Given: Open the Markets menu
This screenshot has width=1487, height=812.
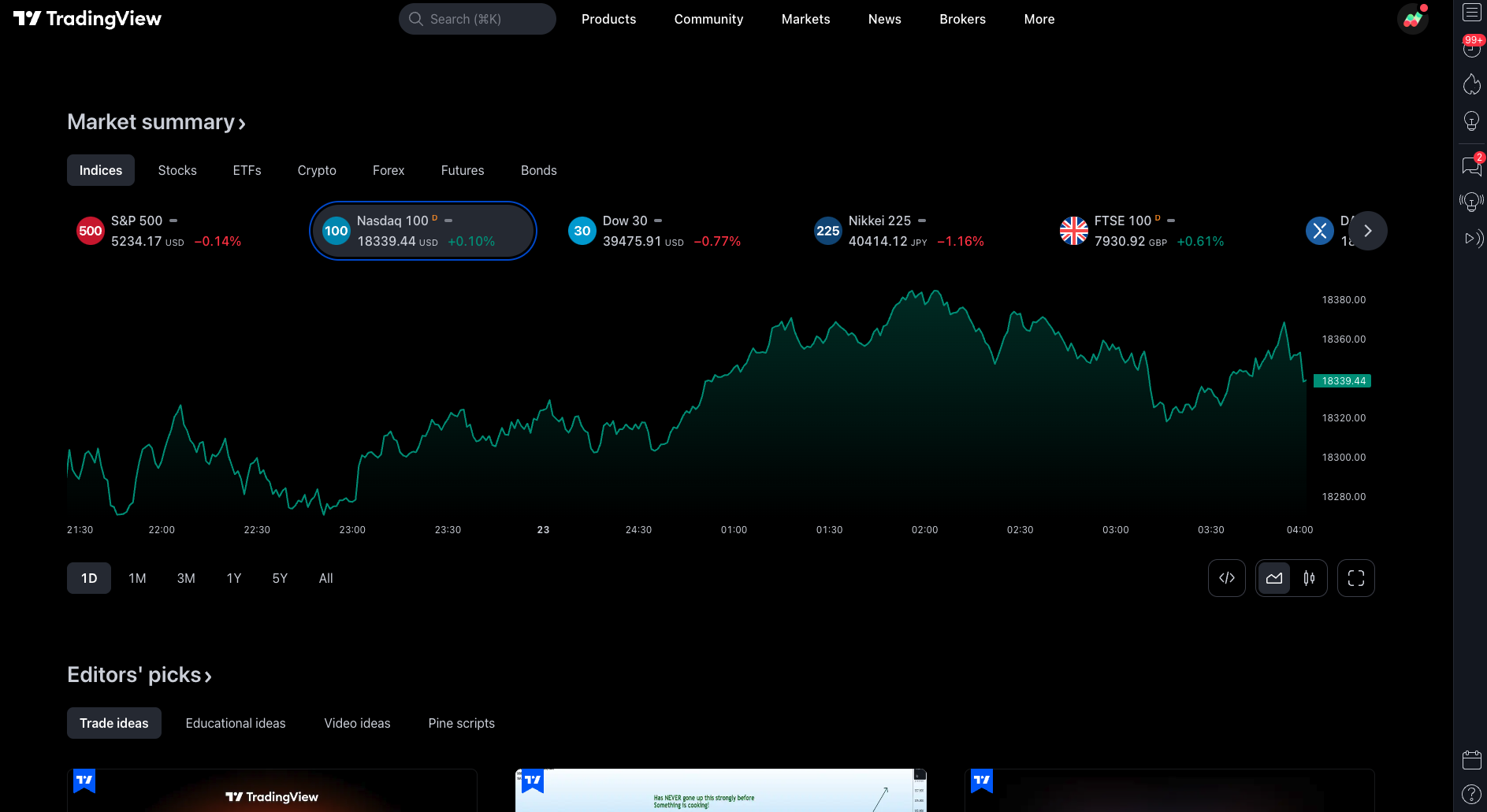Looking at the screenshot, I should click(x=805, y=19).
